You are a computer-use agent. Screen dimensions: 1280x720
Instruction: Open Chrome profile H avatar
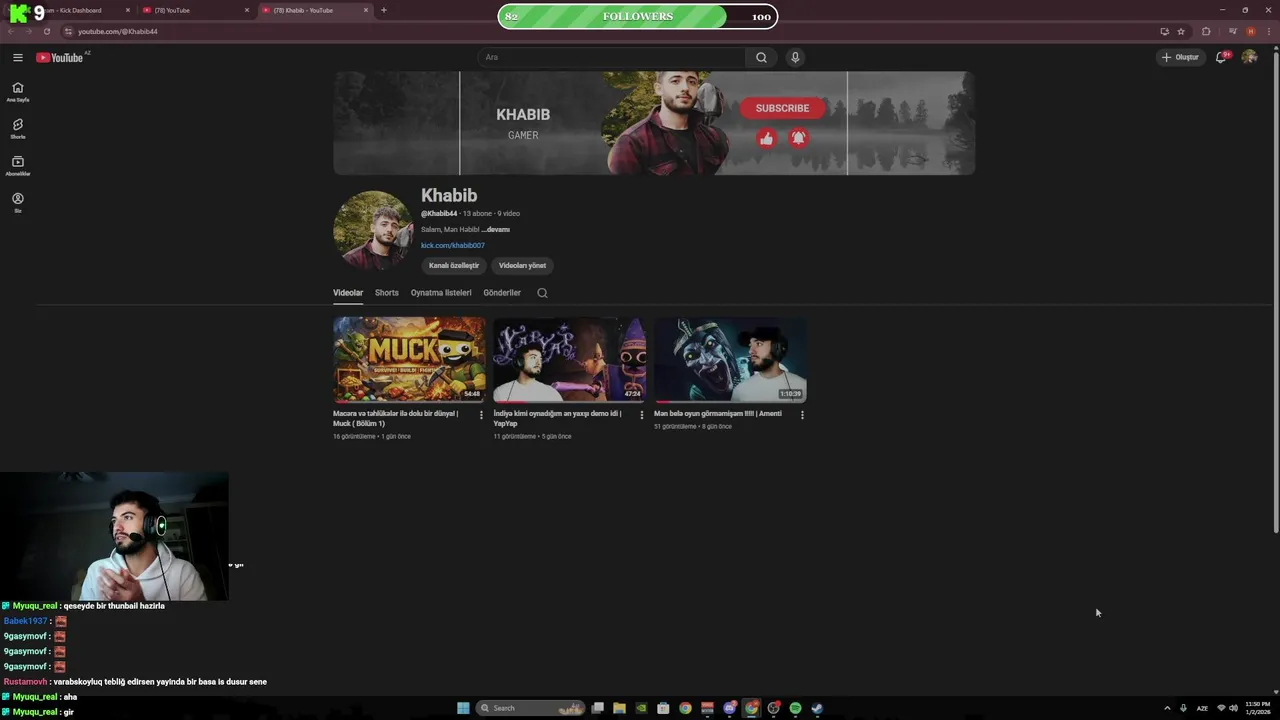tap(1251, 31)
